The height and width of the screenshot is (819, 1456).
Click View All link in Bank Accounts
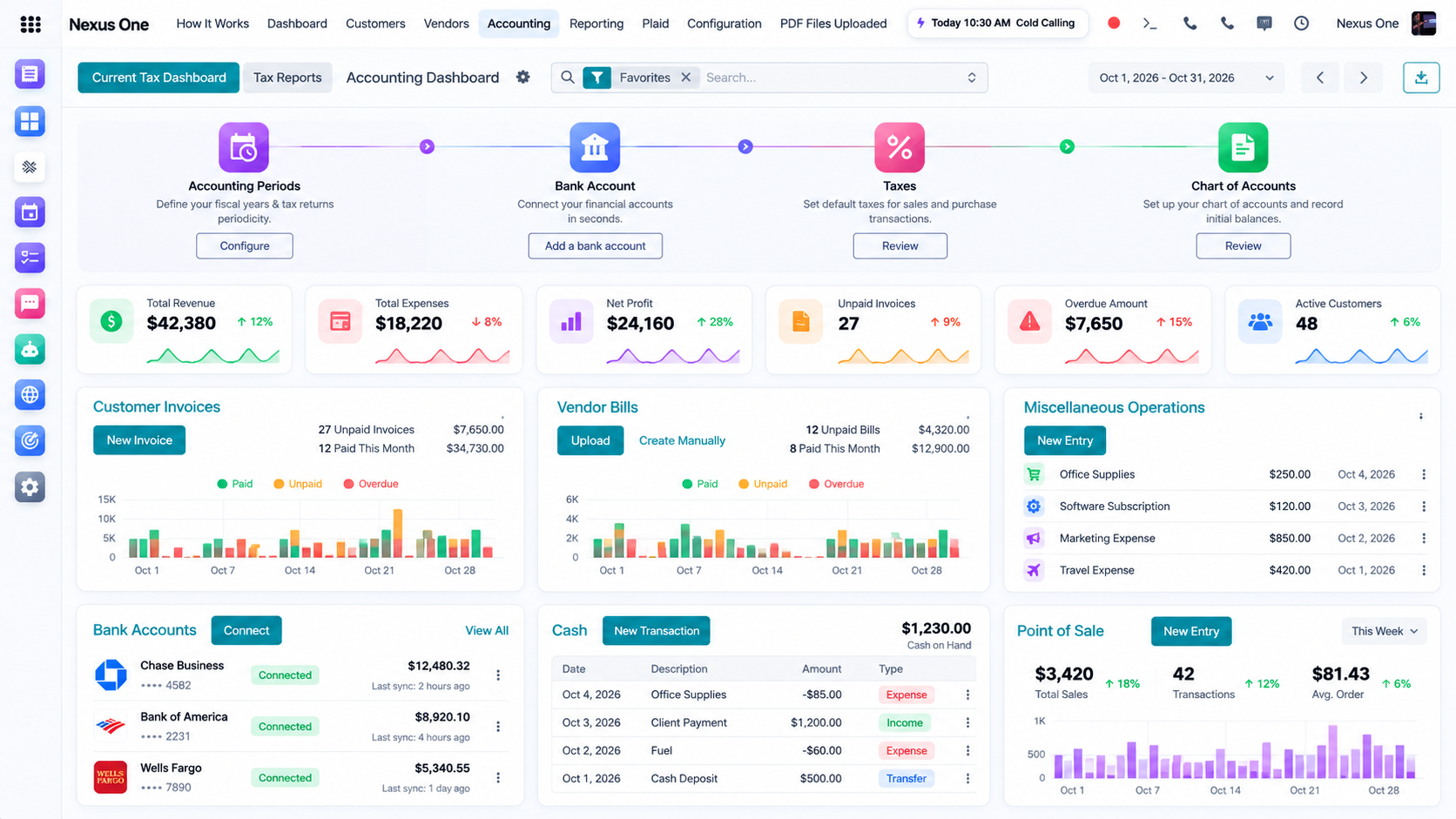pos(487,630)
